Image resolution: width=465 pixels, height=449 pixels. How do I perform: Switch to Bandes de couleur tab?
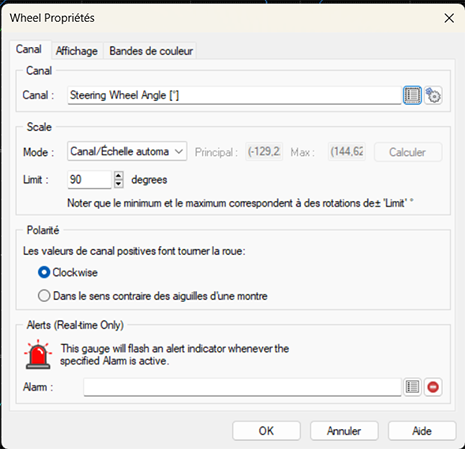(x=151, y=51)
